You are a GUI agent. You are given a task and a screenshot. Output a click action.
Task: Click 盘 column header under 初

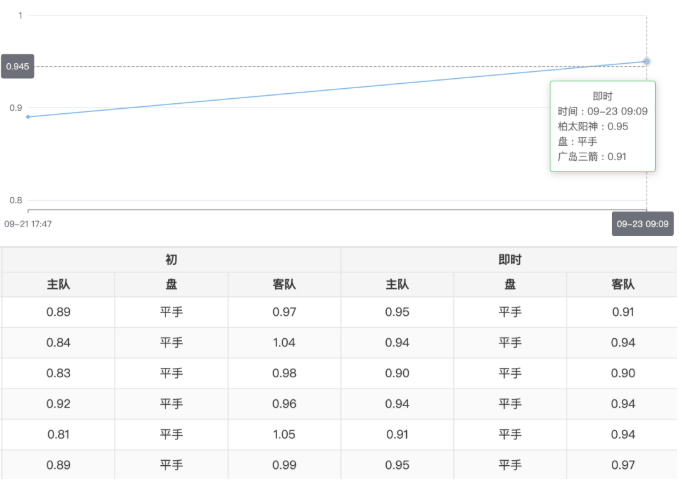click(x=171, y=285)
